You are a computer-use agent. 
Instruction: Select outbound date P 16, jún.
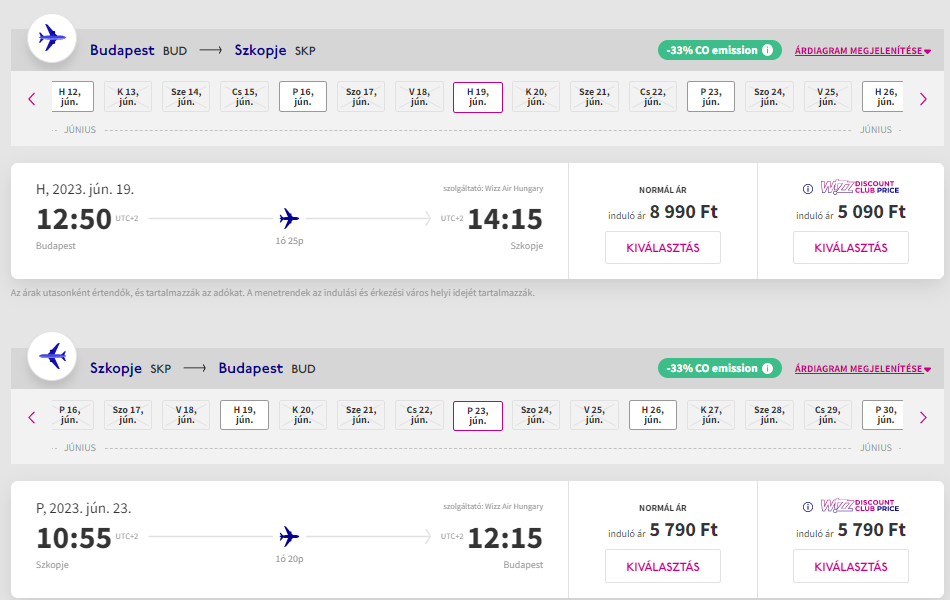pyautogui.click(x=302, y=96)
